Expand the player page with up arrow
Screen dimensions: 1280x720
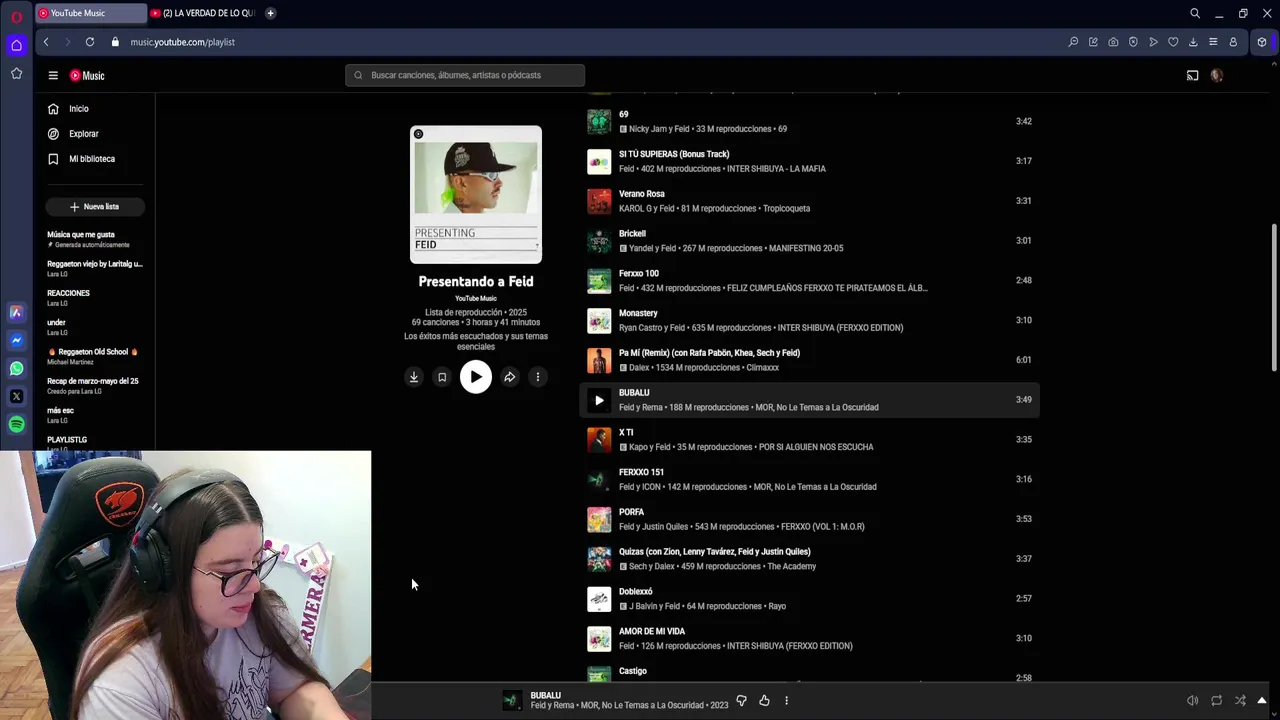click(x=1262, y=700)
